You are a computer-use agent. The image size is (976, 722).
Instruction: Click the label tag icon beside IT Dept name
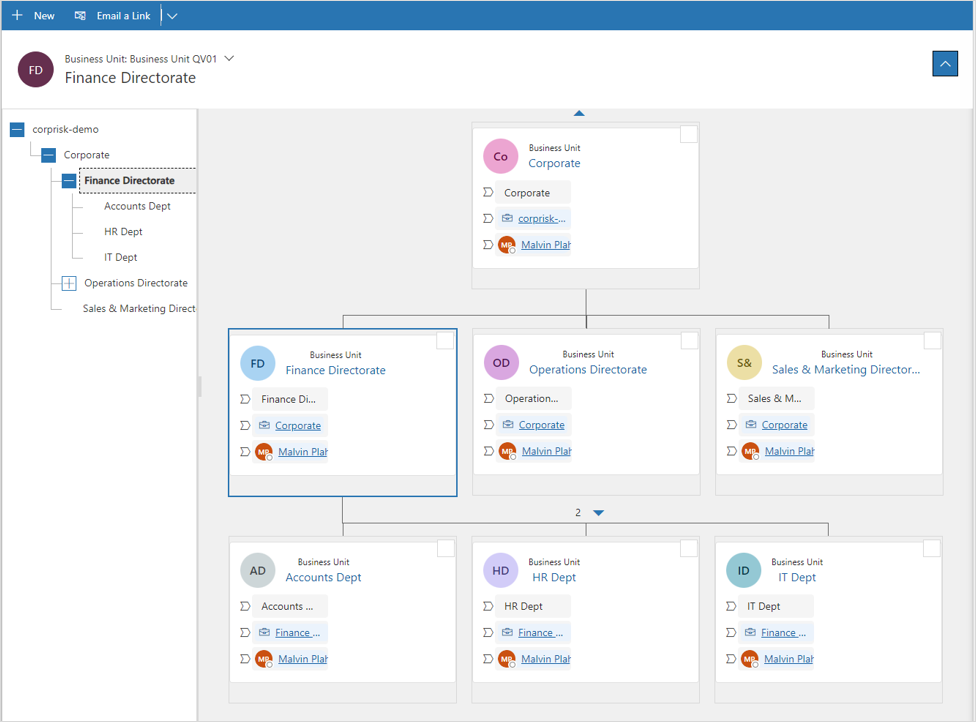click(x=731, y=606)
